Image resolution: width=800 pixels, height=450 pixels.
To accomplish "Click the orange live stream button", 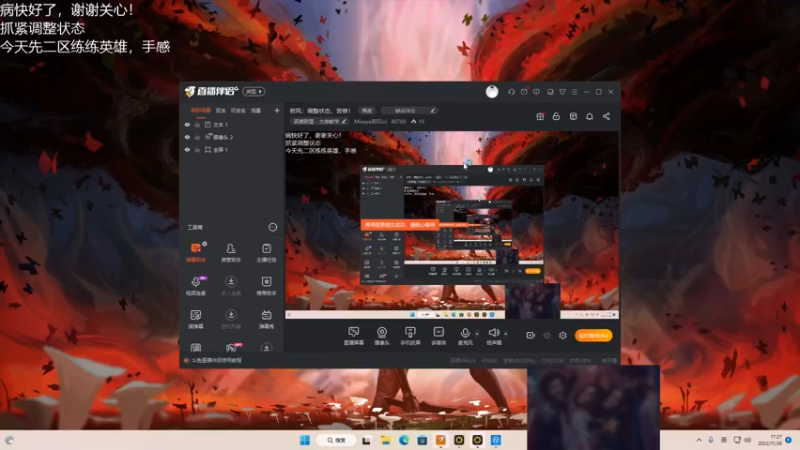I will coord(593,335).
